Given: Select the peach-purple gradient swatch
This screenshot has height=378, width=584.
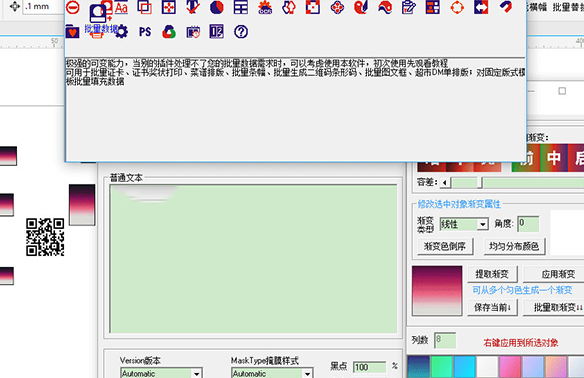Looking at the screenshot, I should 556,367.
